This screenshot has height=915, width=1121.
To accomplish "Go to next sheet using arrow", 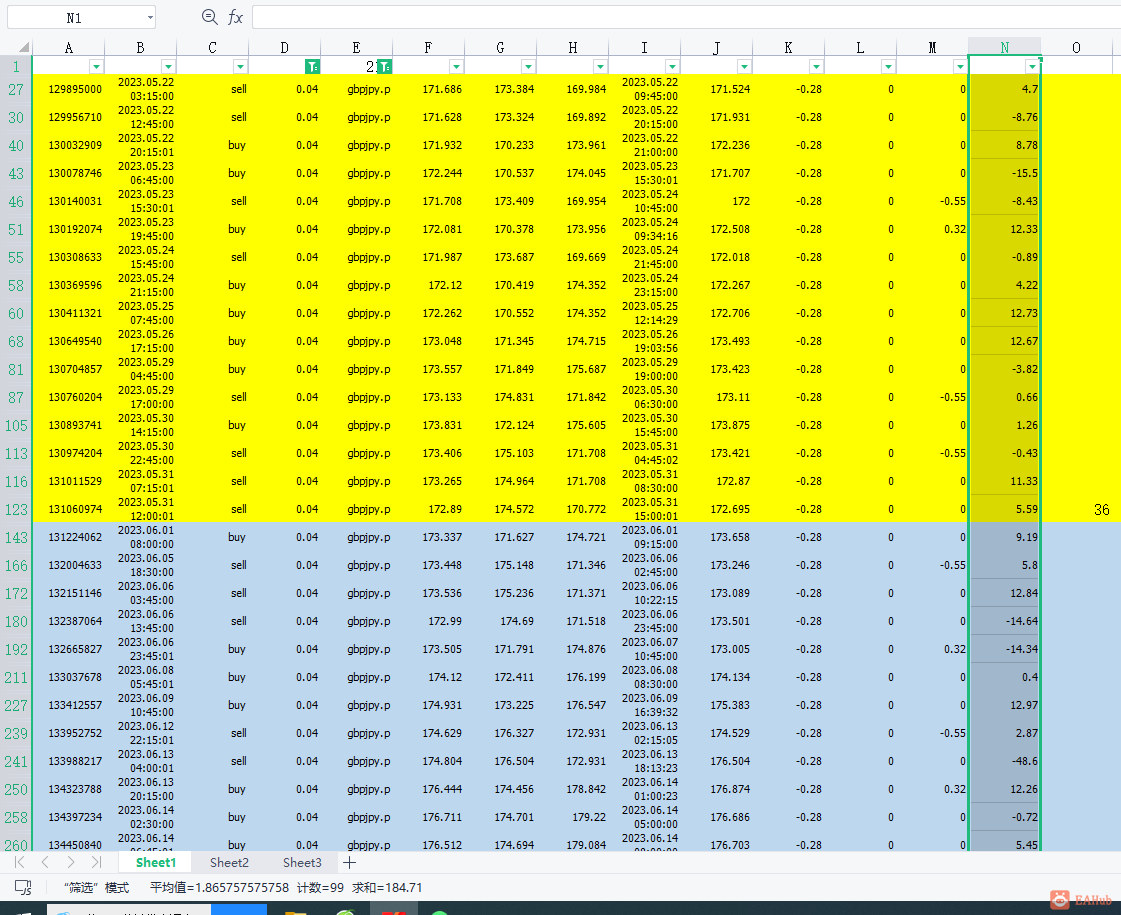I will click(70, 862).
